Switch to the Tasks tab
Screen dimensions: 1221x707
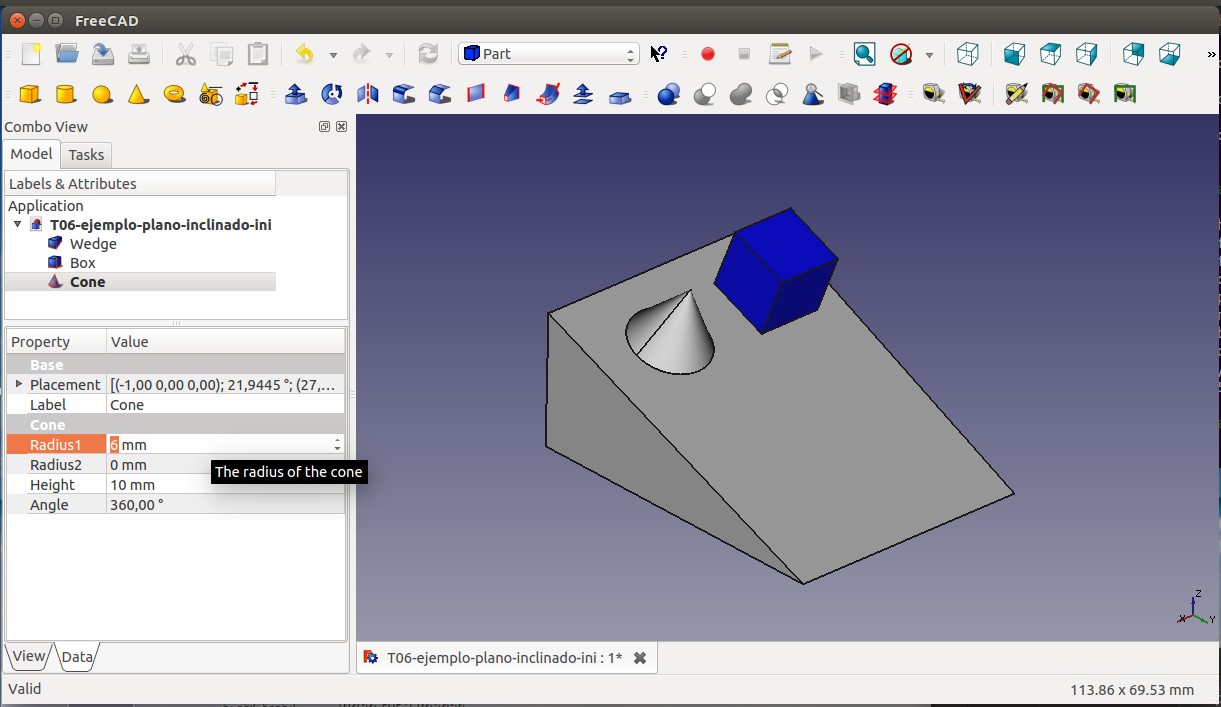click(86, 154)
